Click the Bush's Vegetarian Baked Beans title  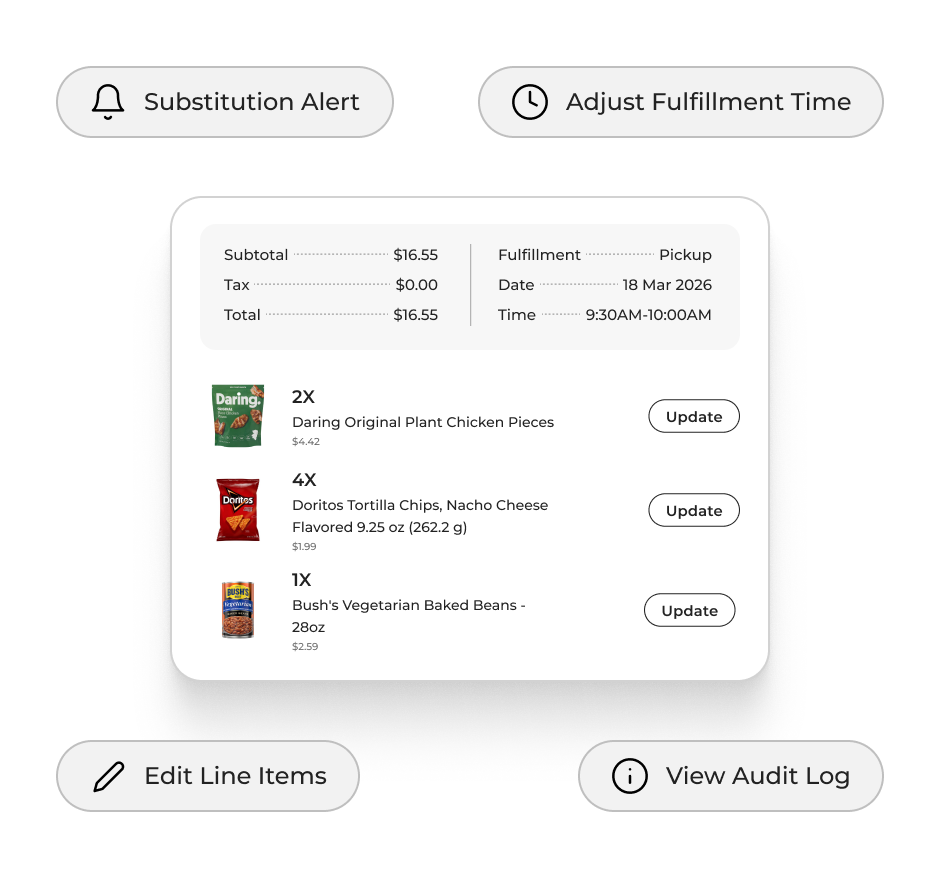[409, 616]
